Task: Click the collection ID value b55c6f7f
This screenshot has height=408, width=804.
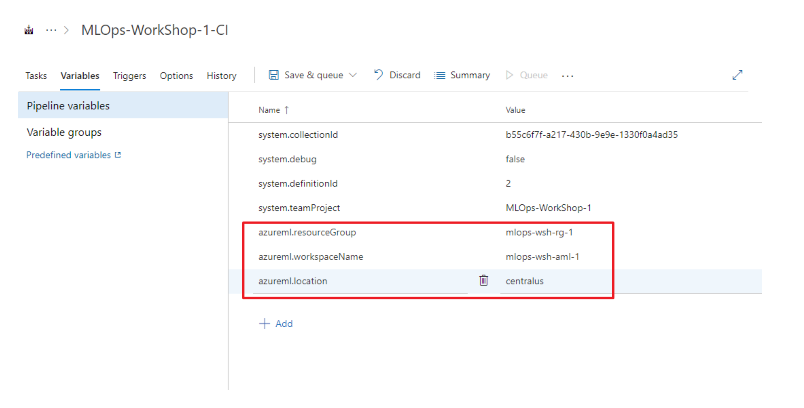Action: 592,135
